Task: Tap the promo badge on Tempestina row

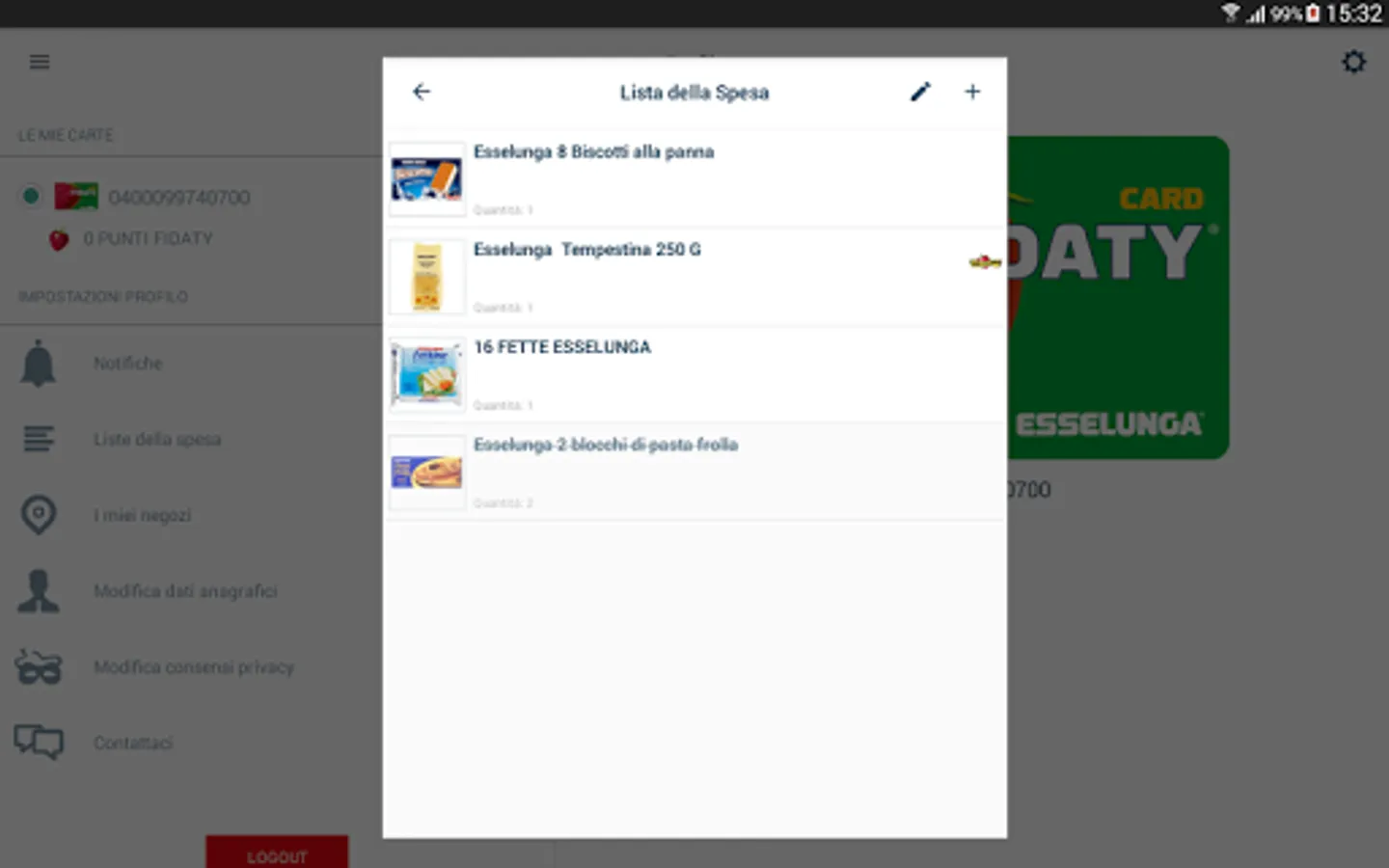Action: [985, 261]
